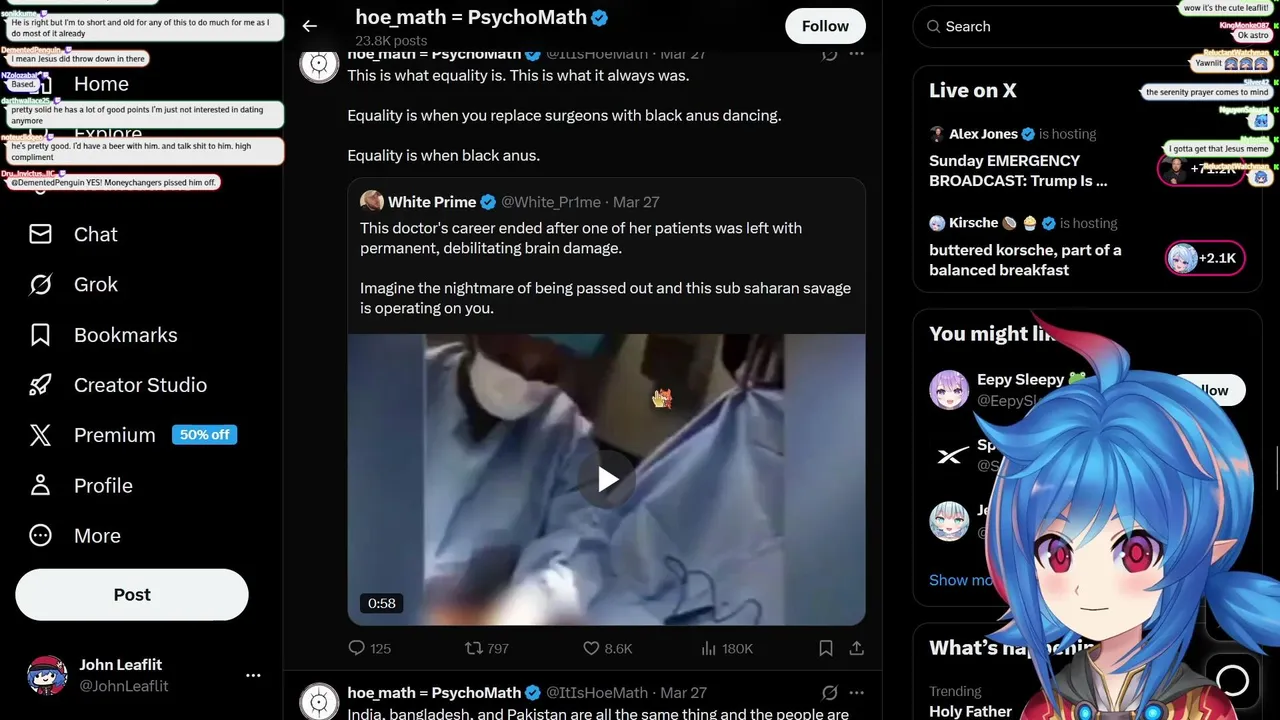The width and height of the screenshot is (1280, 720).
Task: Open John Leaflit account options dots
Action: tap(253, 676)
